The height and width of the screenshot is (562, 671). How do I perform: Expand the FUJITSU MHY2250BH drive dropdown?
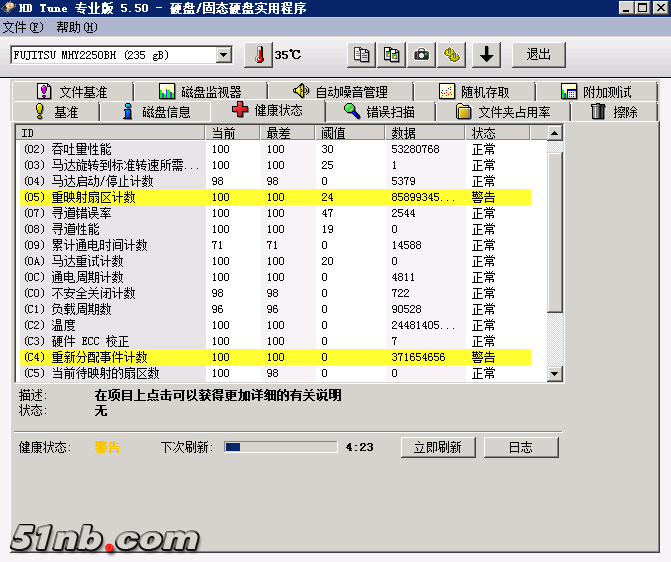(x=223, y=54)
